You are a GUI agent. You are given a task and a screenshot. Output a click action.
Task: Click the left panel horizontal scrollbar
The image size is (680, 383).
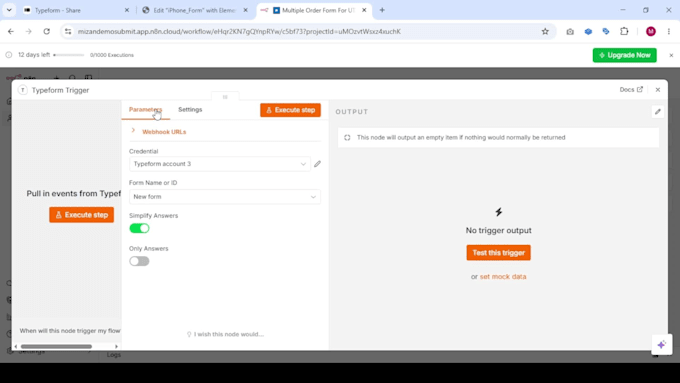tap(56, 347)
